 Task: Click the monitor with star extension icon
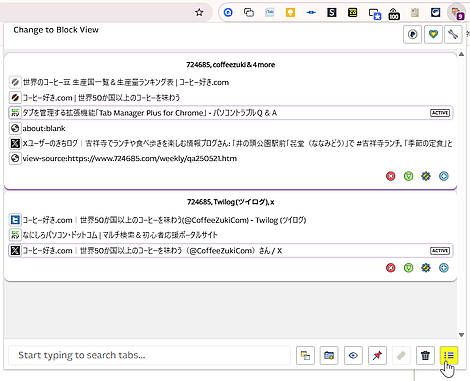click(x=375, y=14)
